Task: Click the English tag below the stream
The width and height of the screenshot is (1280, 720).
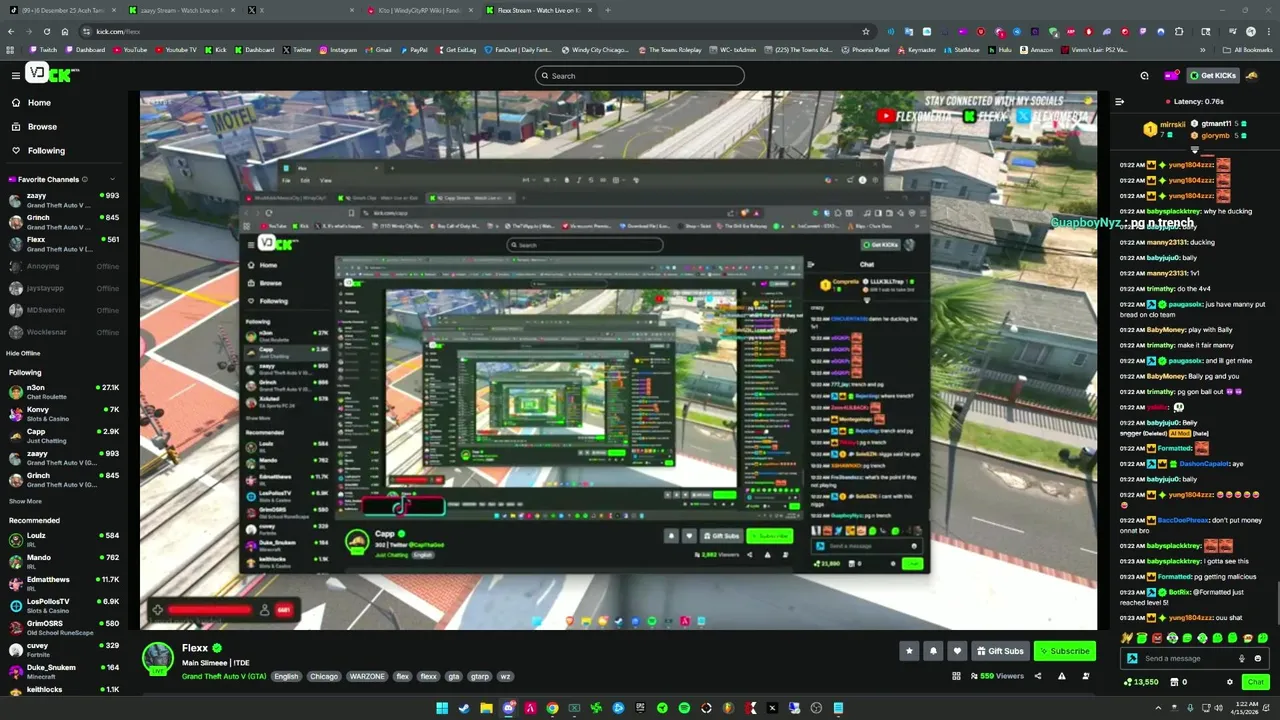Action: 286,676
